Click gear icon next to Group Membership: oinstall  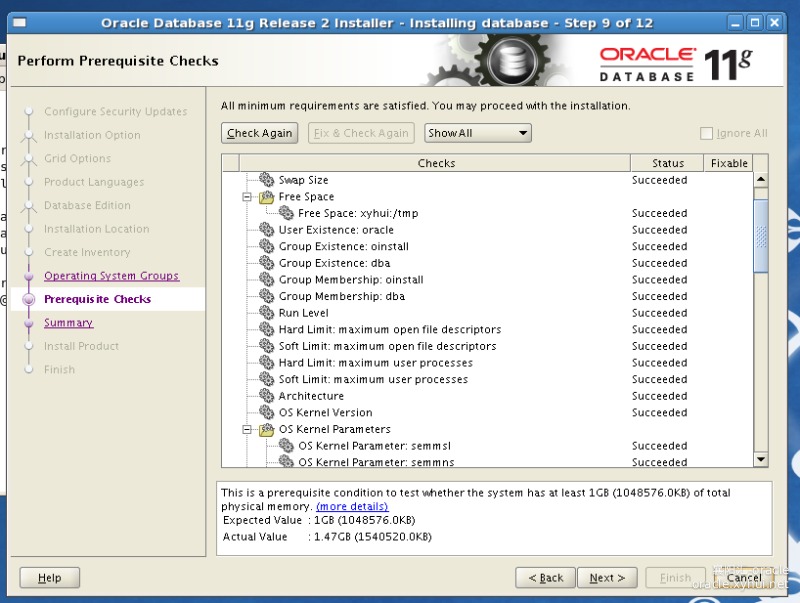pyautogui.click(x=266, y=279)
